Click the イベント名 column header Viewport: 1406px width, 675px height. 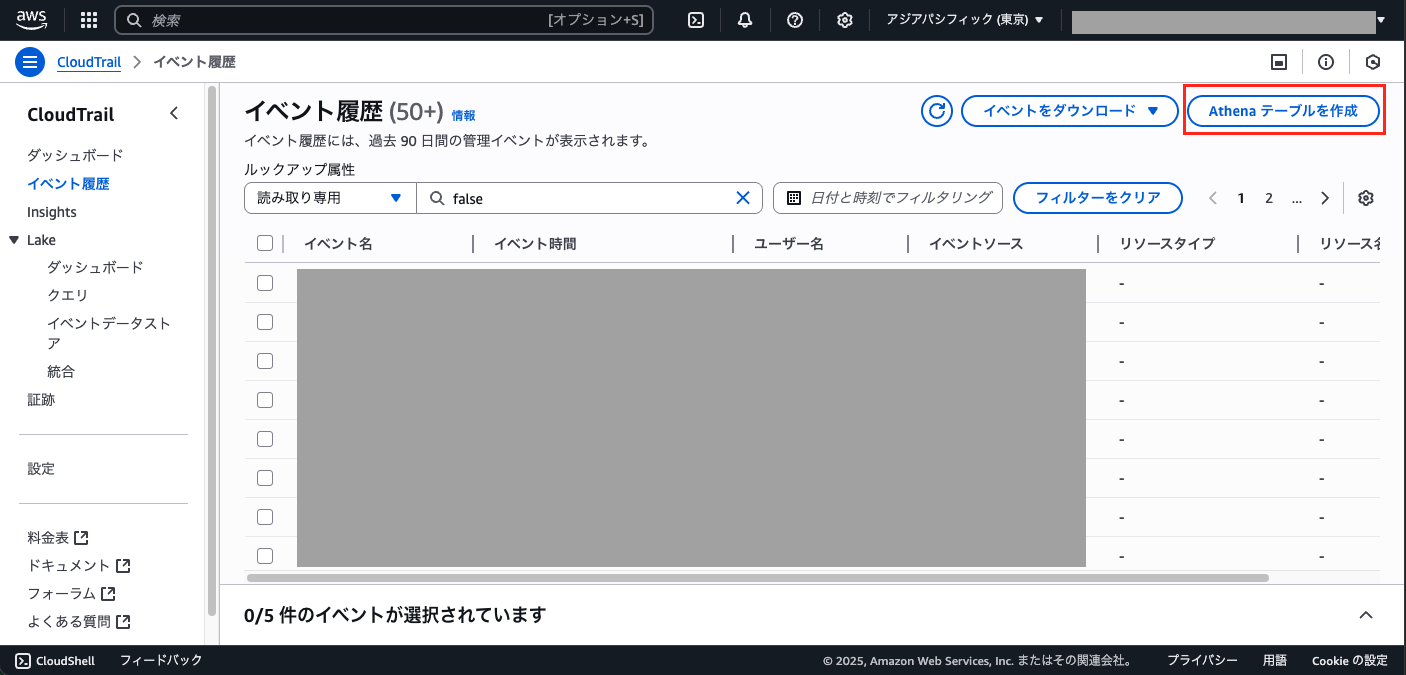(x=338, y=243)
